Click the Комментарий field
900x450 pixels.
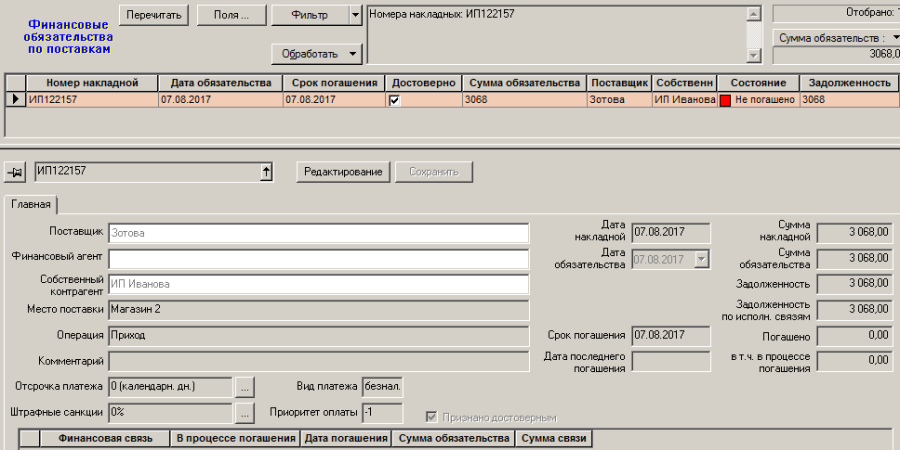319,362
